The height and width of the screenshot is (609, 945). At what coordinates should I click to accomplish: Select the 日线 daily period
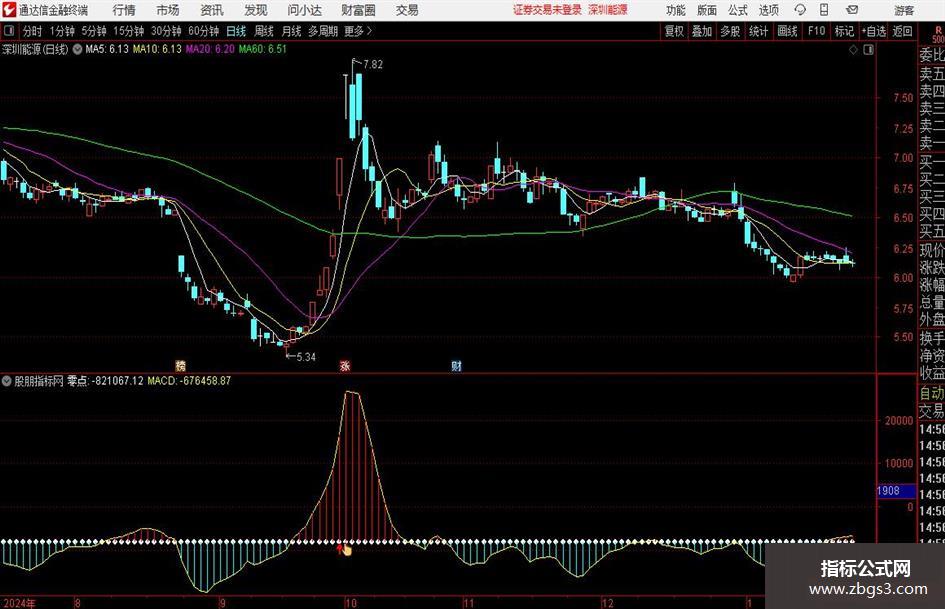click(x=236, y=31)
